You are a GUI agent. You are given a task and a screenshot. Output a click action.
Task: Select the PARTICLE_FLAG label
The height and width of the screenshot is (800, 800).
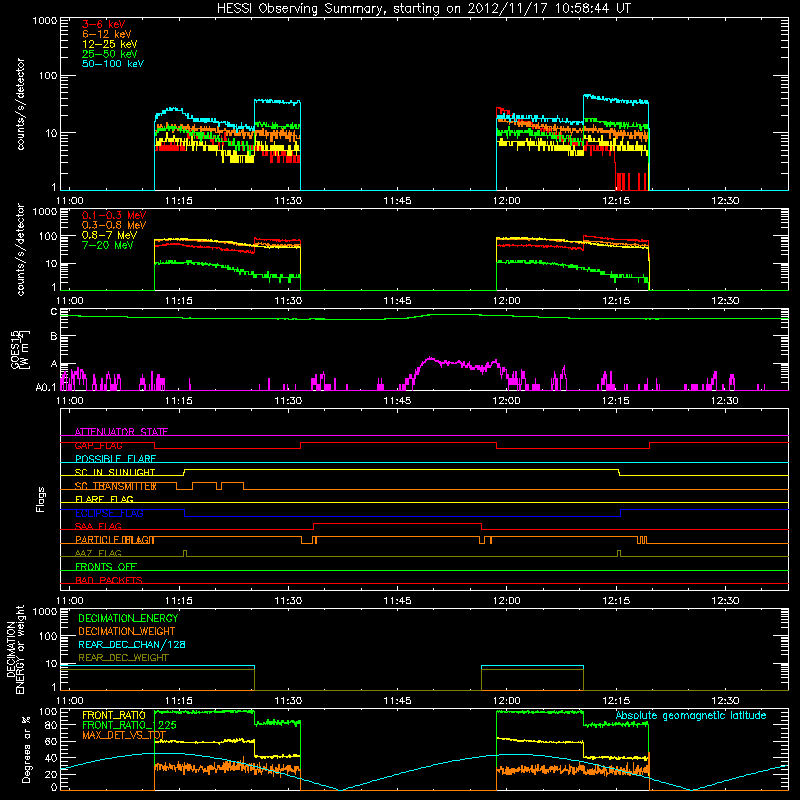[115, 540]
